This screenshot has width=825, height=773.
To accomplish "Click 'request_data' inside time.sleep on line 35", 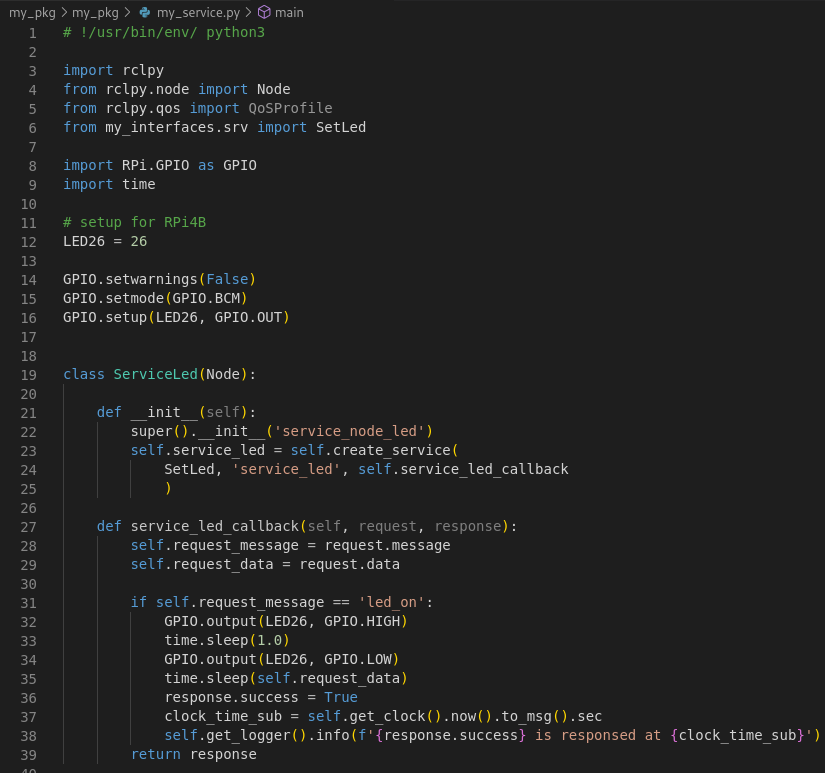I will pos(350,678).
